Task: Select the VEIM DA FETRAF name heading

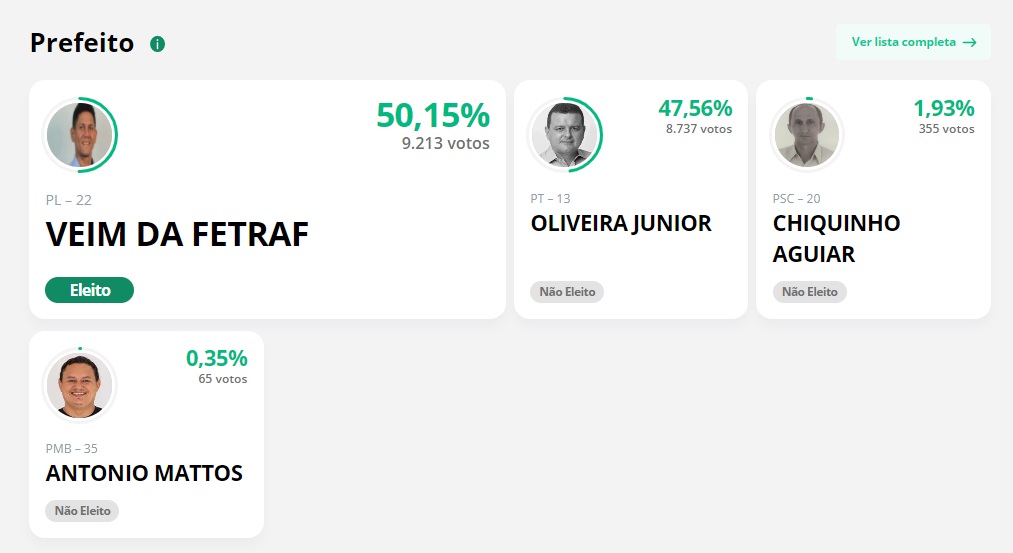Action: click(x=177, y=235)
